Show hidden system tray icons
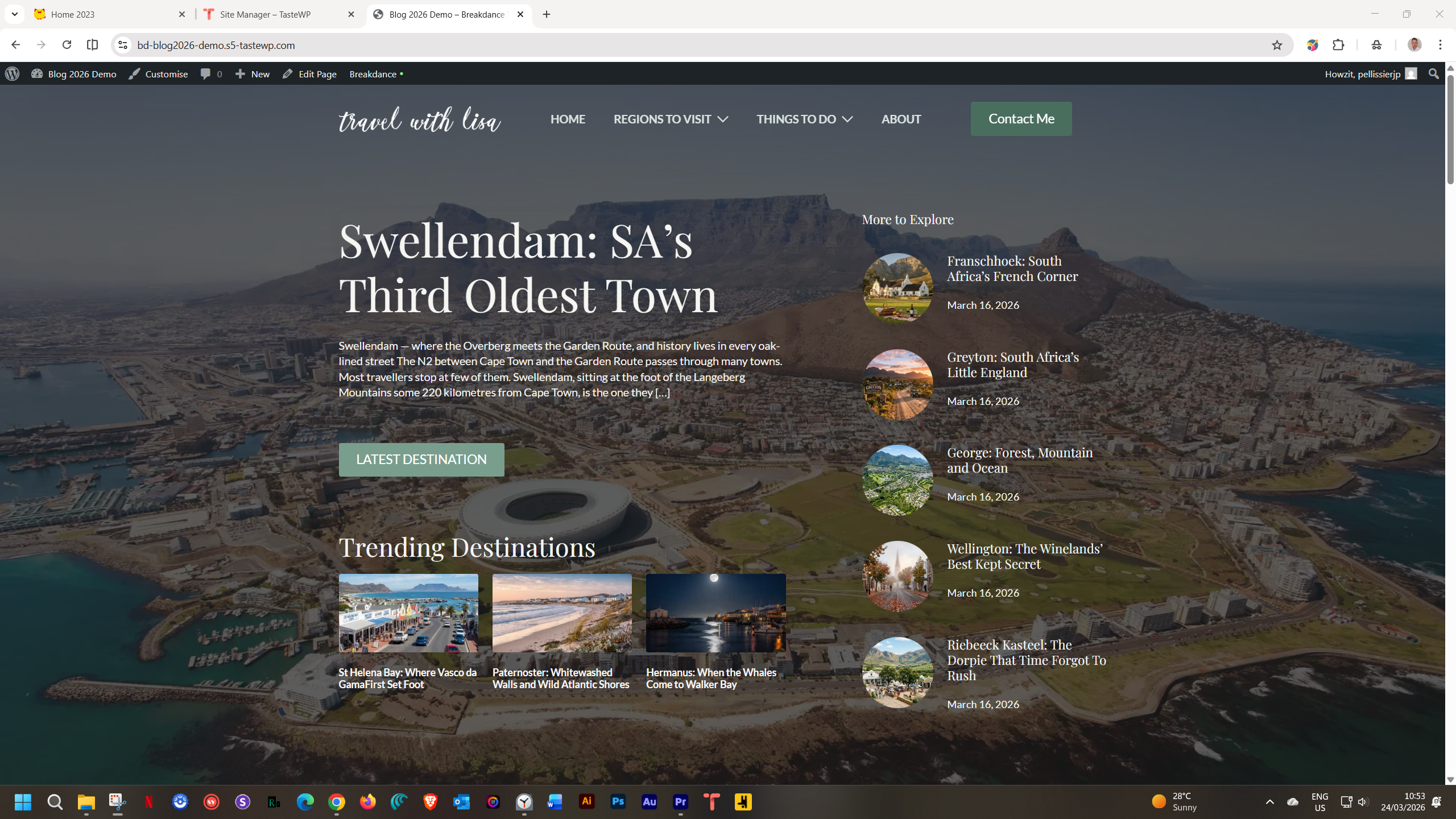The width and height of the screenshot is (1456, 819). click(1269, 802)
